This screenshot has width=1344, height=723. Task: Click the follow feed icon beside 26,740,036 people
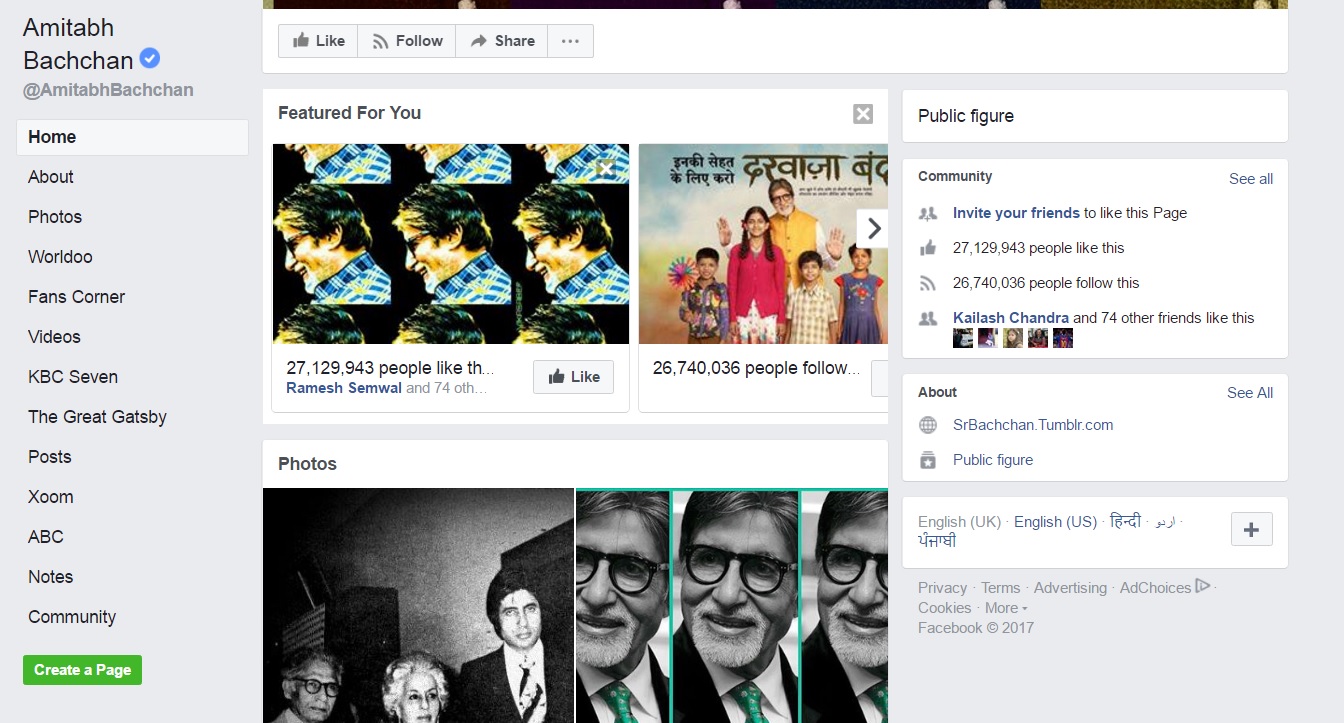pyautogui.click(x=928, y=283)
